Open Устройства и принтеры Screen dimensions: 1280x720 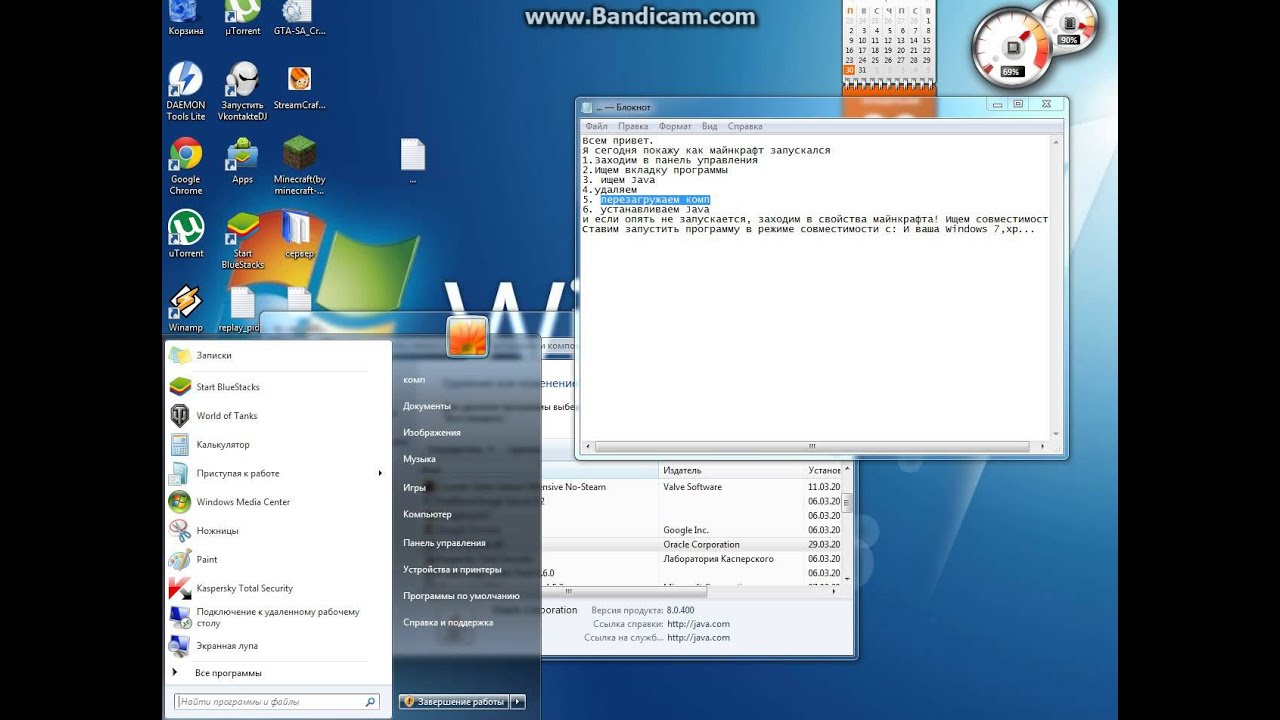(x=452, y=570)
